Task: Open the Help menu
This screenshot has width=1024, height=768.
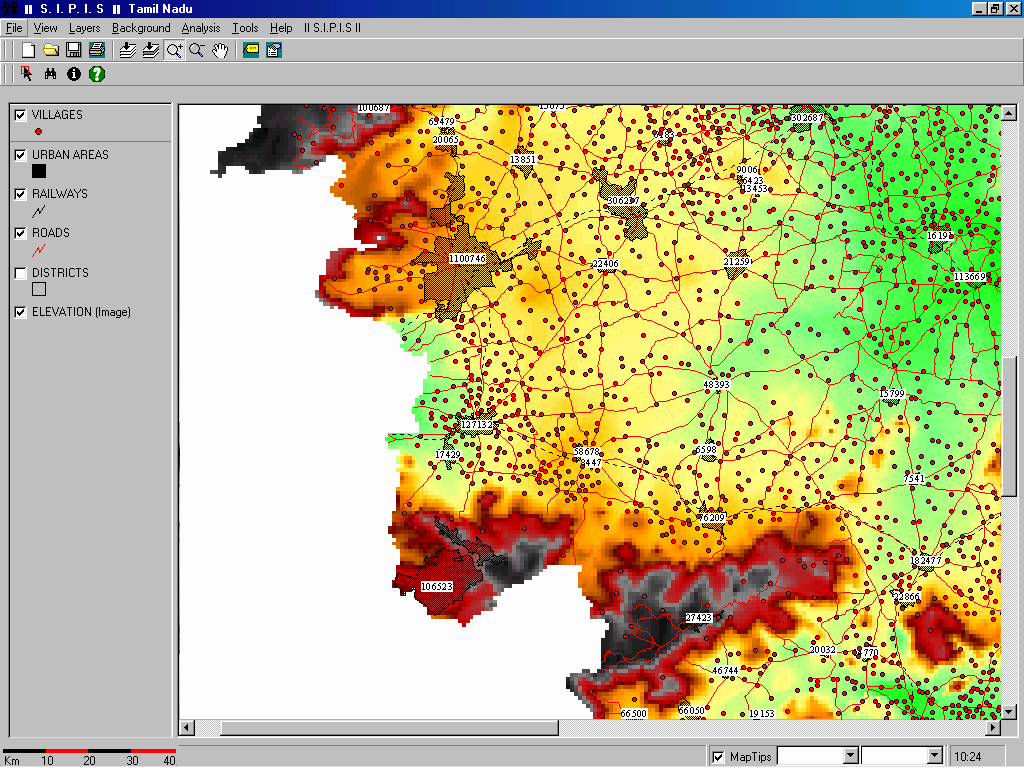Action: click(x=281, y=28)
